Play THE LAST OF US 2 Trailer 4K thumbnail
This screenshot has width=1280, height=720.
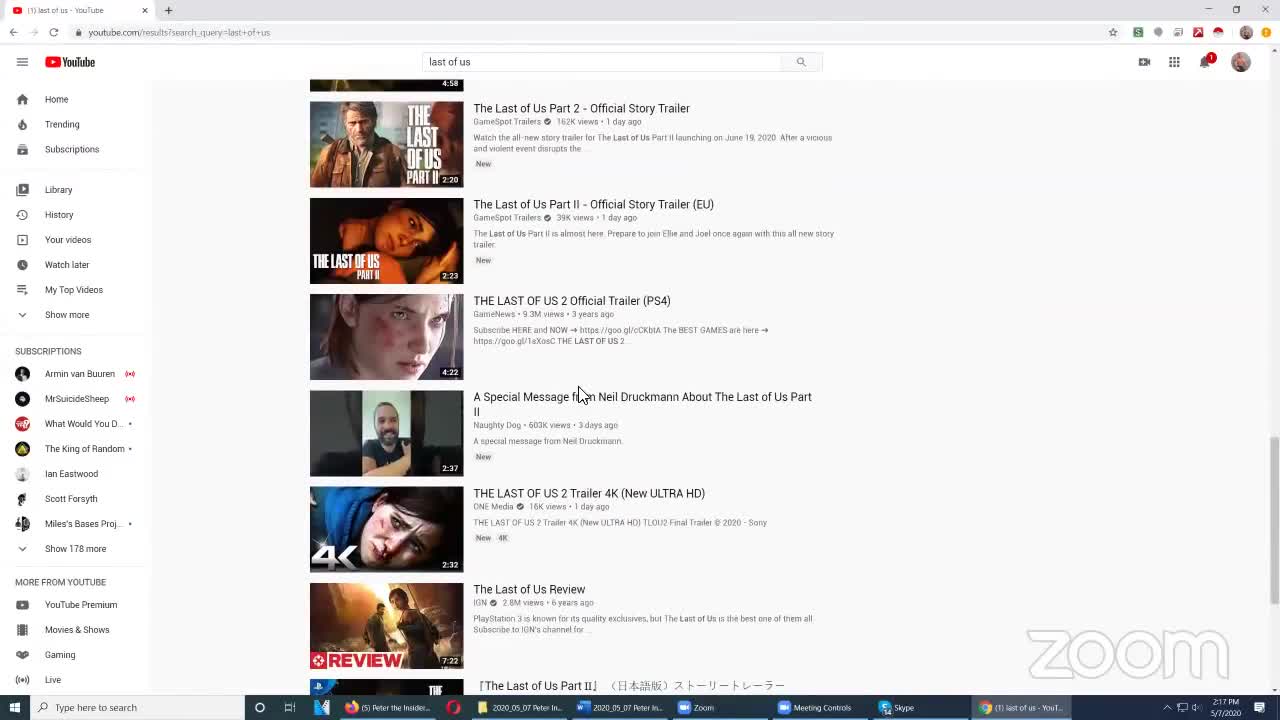[x=386, y=529]
